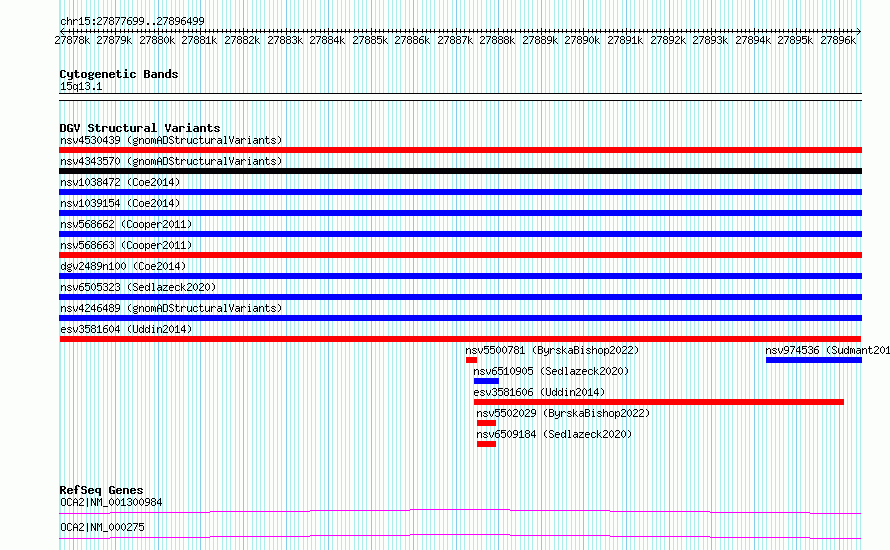Select the 15q13.1 cytogenetic band bar
Screen dimensions: 890x550
pos(460,97)
